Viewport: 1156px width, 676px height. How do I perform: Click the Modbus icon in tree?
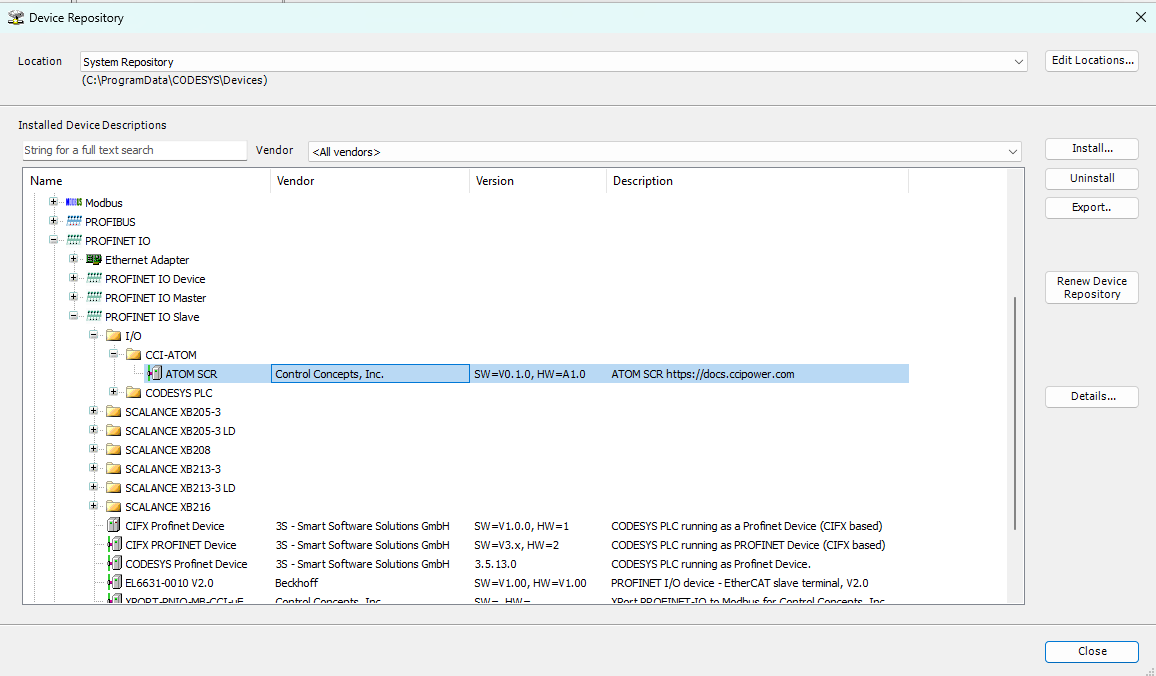coord(73,203)
